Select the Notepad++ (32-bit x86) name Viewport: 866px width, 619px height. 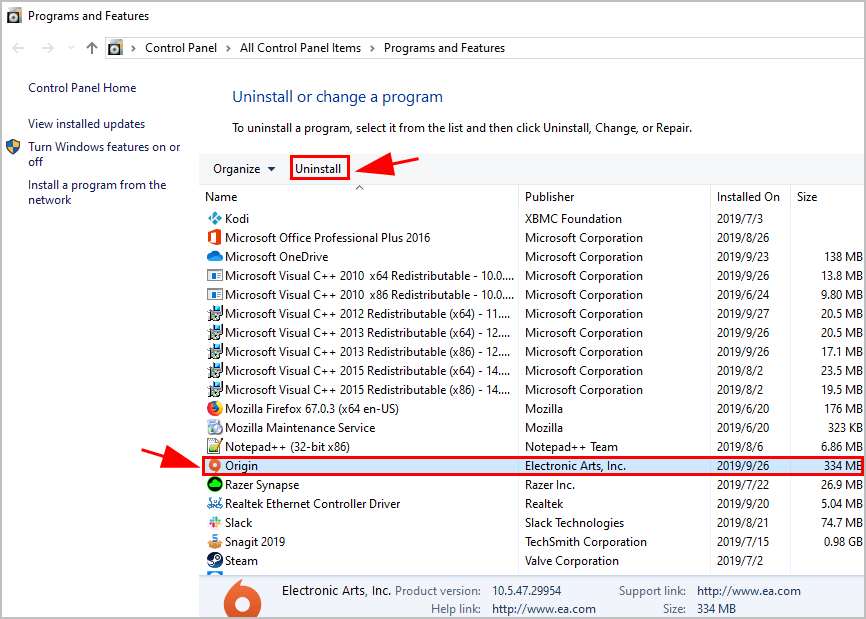(x=287, y=447)
